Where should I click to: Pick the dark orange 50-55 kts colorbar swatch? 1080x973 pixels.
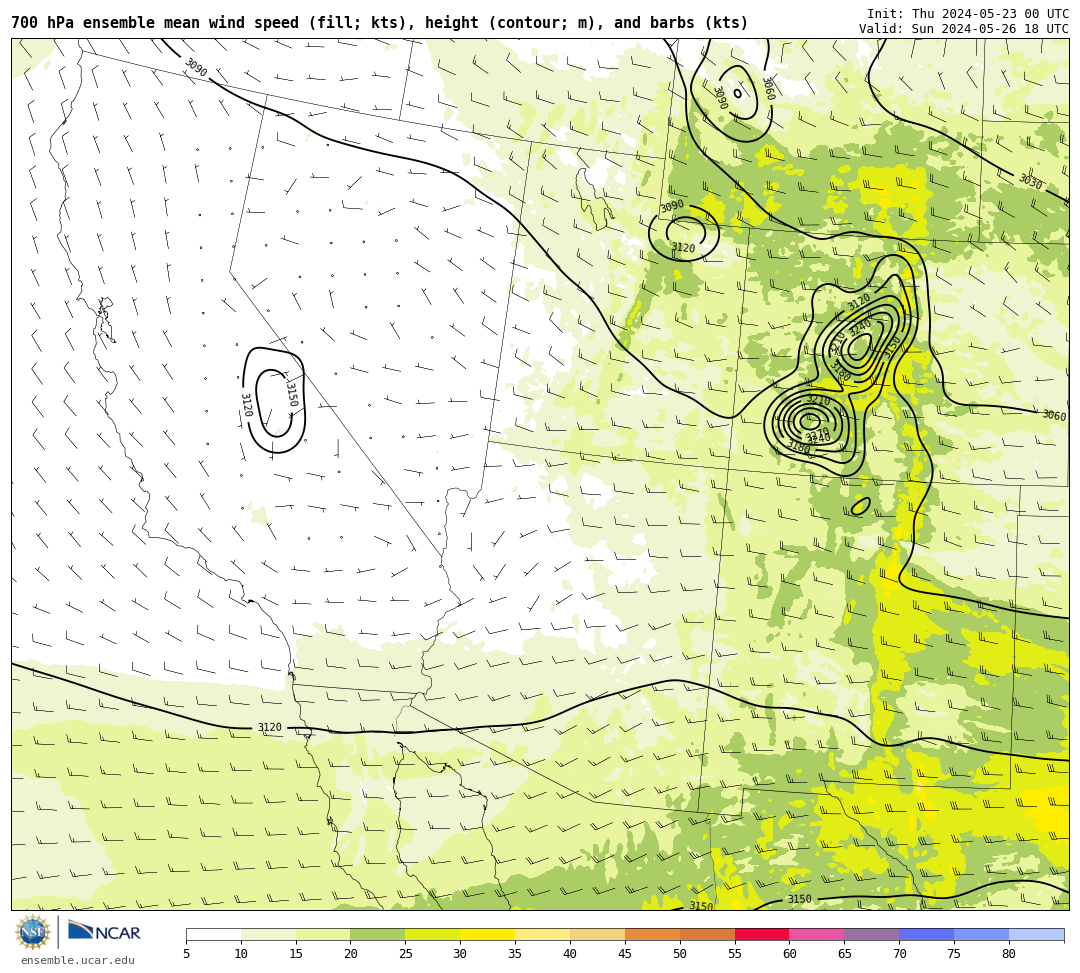click(707, 934)
